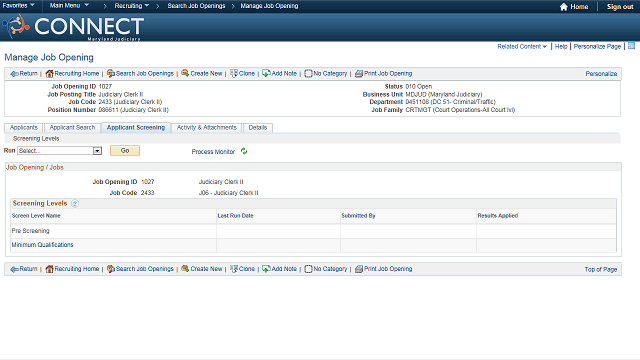
Task: Open the Main Menu dropdown
Action: [69, 5]
